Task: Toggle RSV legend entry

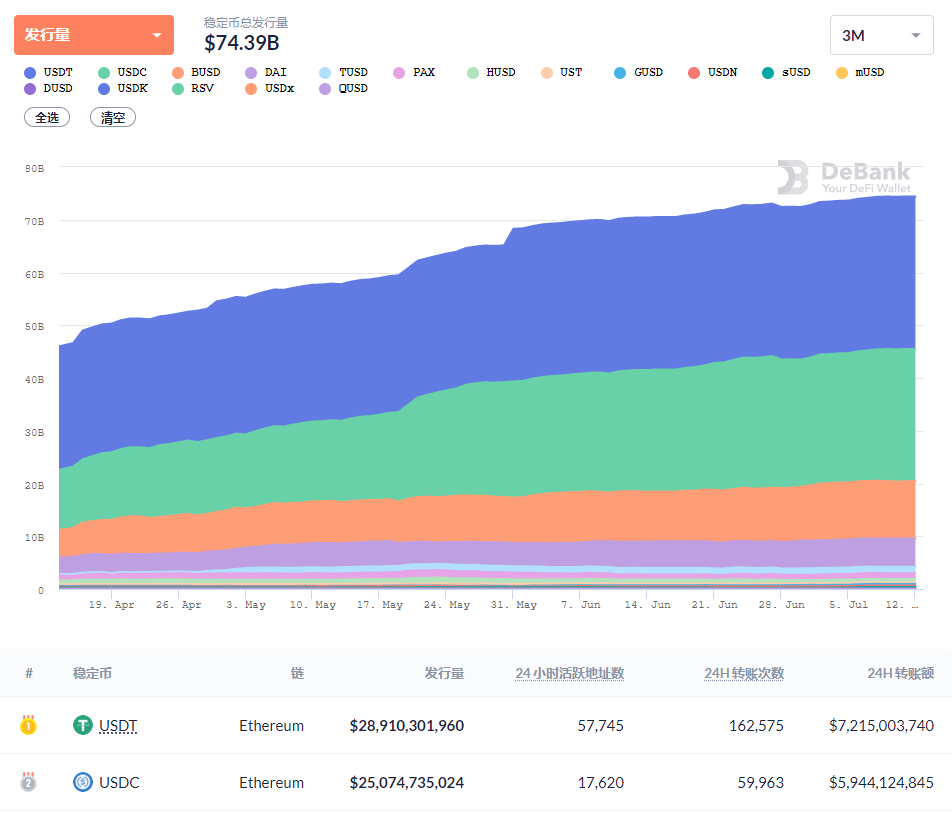Action: [x=193, y=89]
